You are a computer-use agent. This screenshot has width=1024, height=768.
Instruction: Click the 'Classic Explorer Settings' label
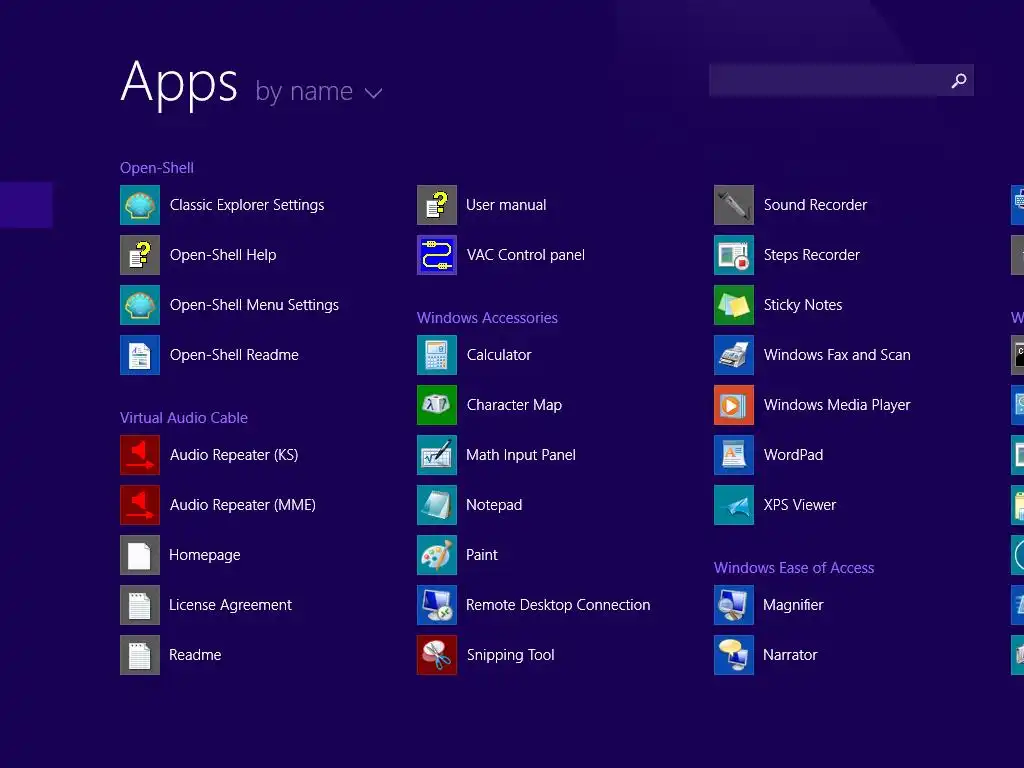pos(247,205)
